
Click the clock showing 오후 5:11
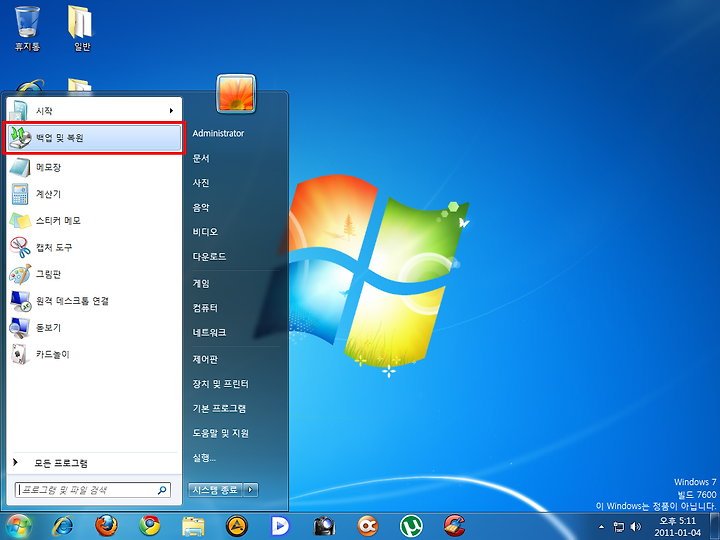coord(678,527)
